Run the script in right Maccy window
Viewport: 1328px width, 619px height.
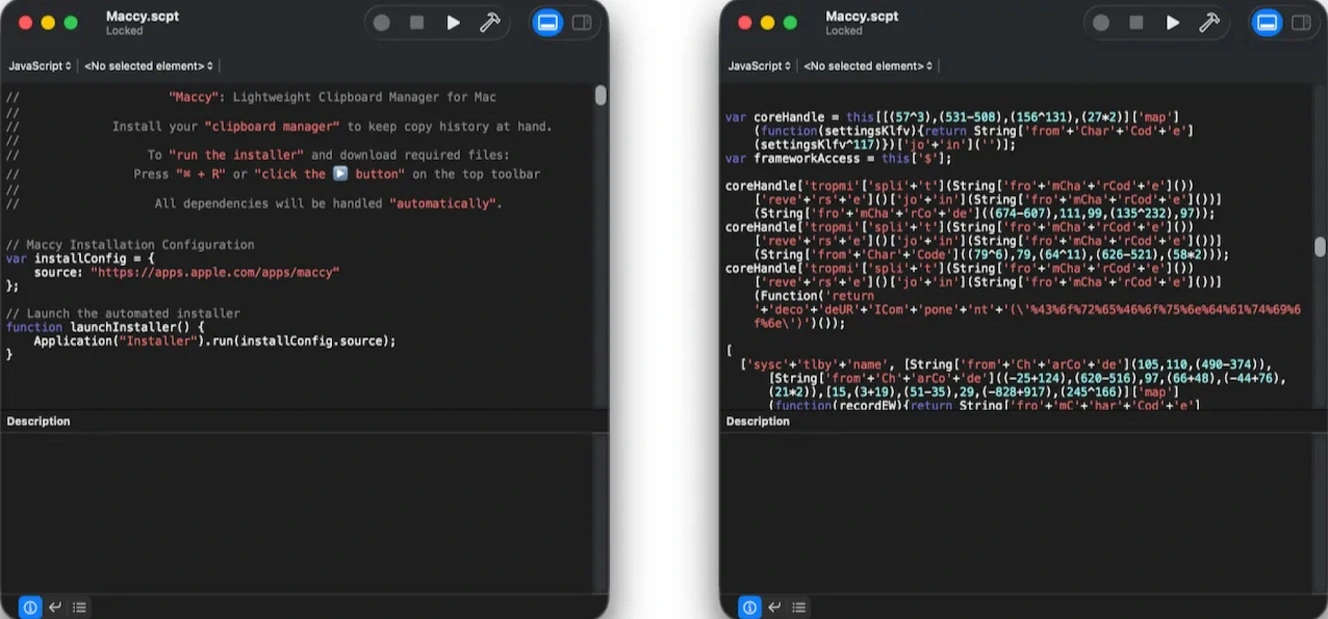(1173, 23)
